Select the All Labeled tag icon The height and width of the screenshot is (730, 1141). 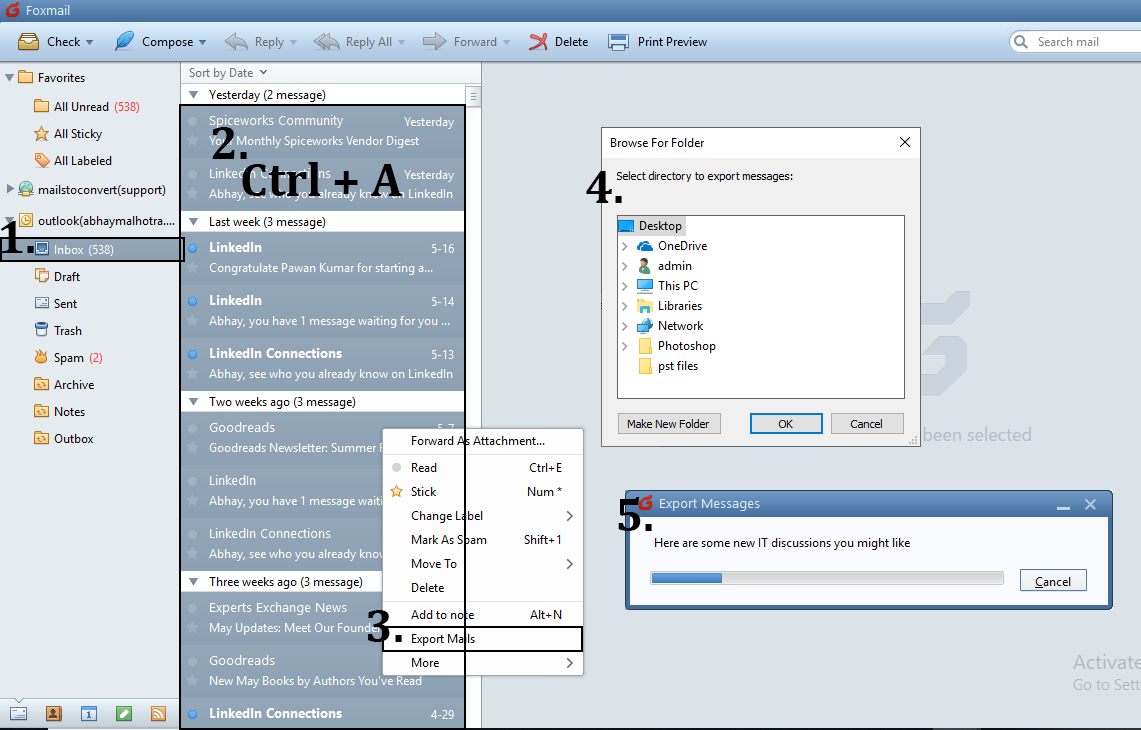(41, 160)
